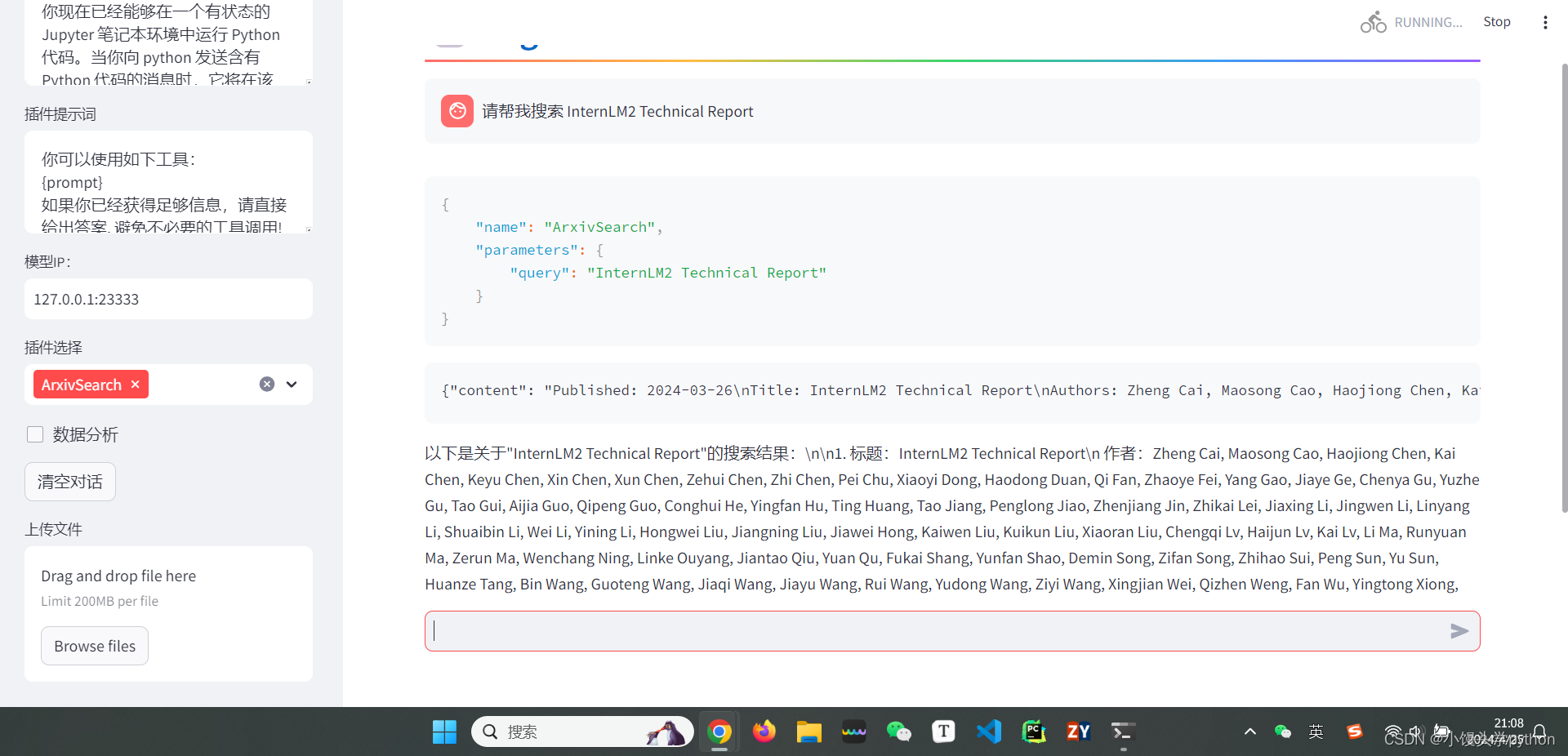Open the terminal app from the taskbar
The image size is (1568, 756).
(x=1124, y=732)
